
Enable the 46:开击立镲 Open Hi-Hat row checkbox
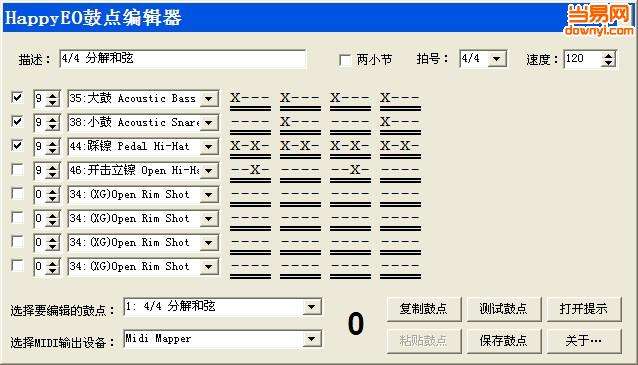[17, 170]
